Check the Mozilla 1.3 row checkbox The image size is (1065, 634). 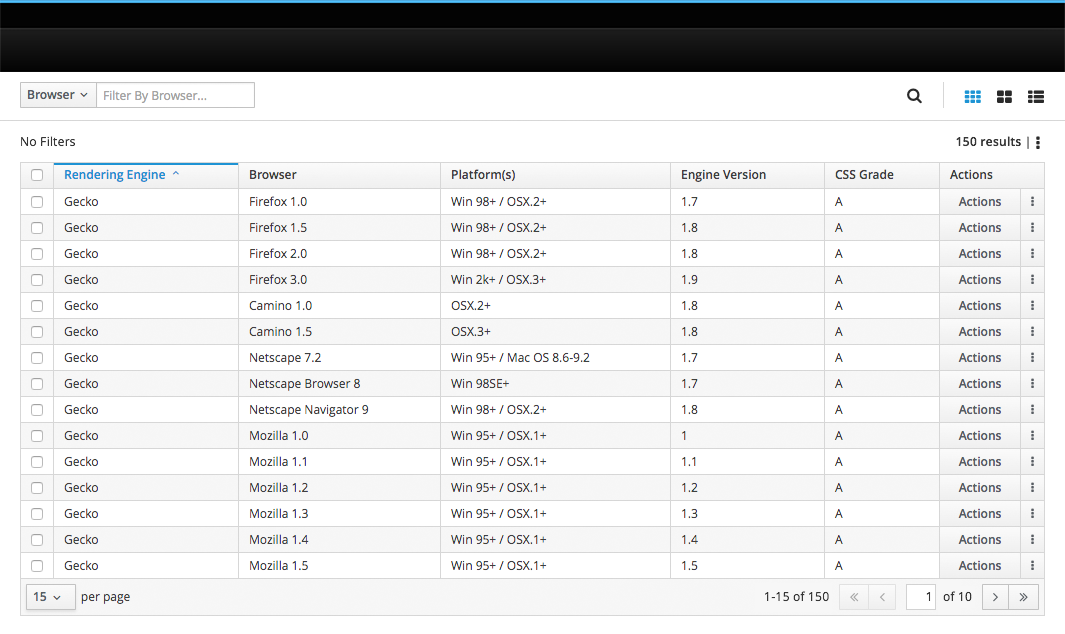coord(37,514)
